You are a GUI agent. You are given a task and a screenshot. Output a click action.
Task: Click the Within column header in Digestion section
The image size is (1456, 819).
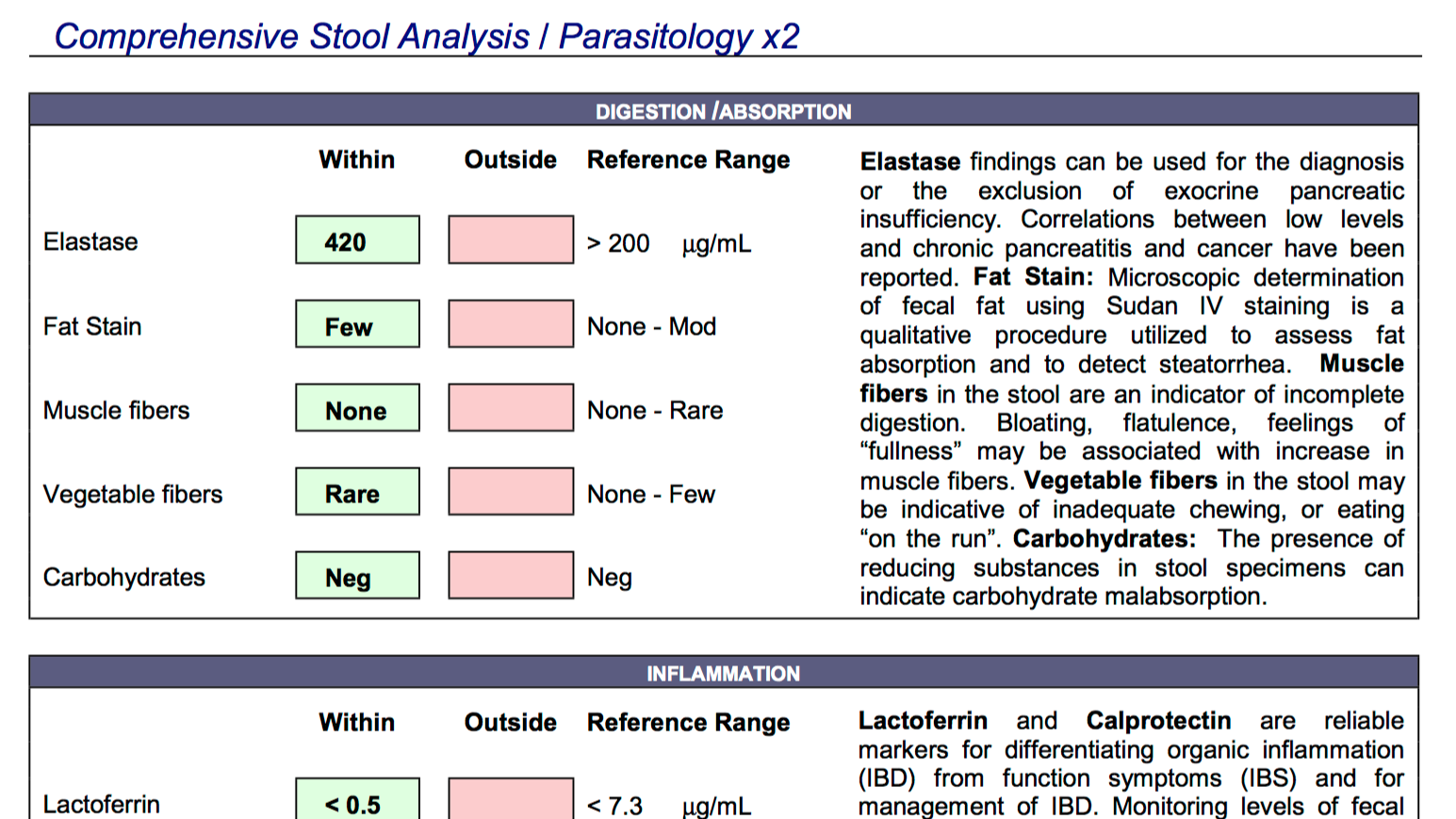pyautogui.click(x=356, y=159)
